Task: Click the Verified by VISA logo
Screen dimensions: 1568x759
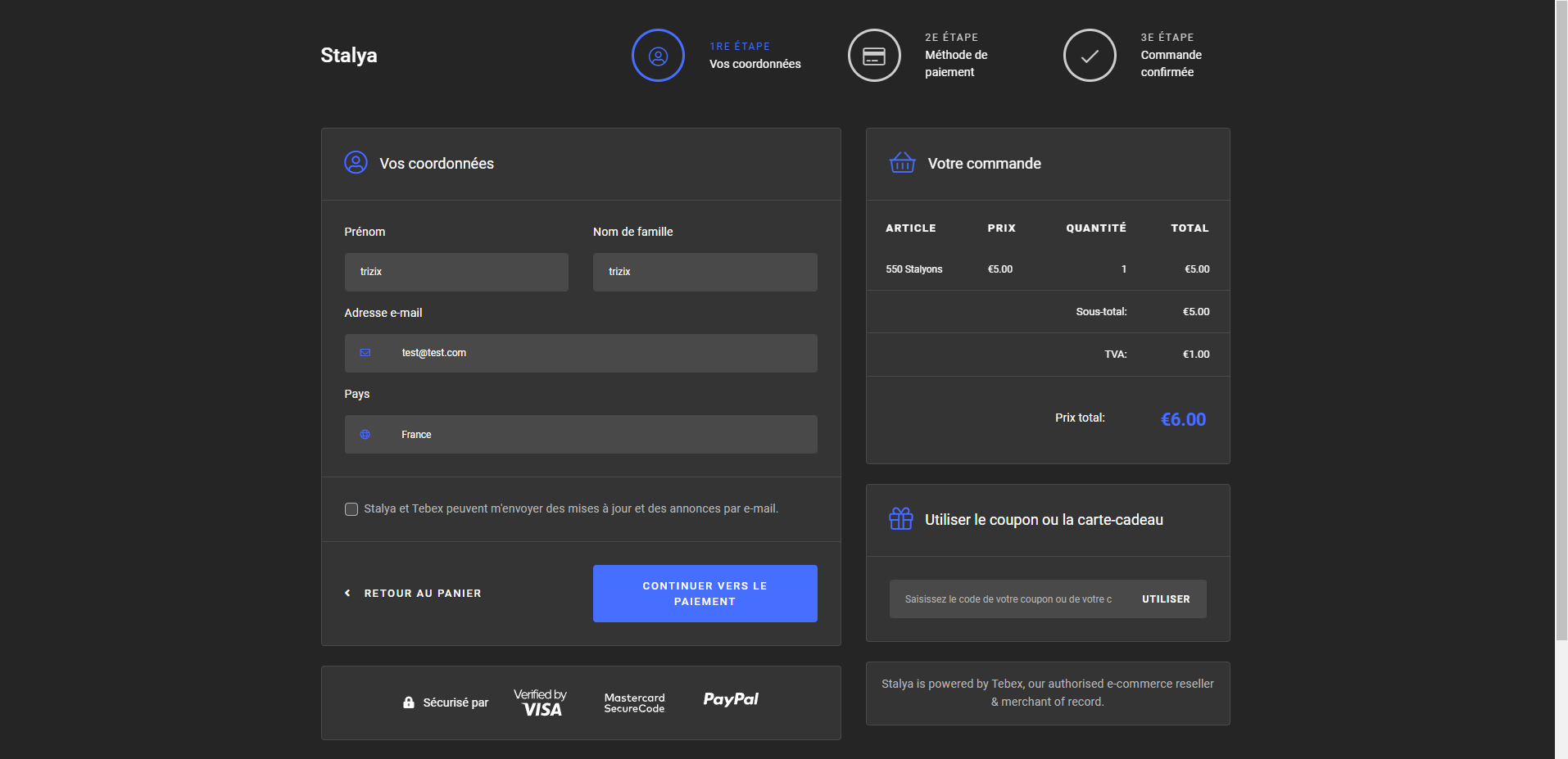Action: (x=540, y=703)
